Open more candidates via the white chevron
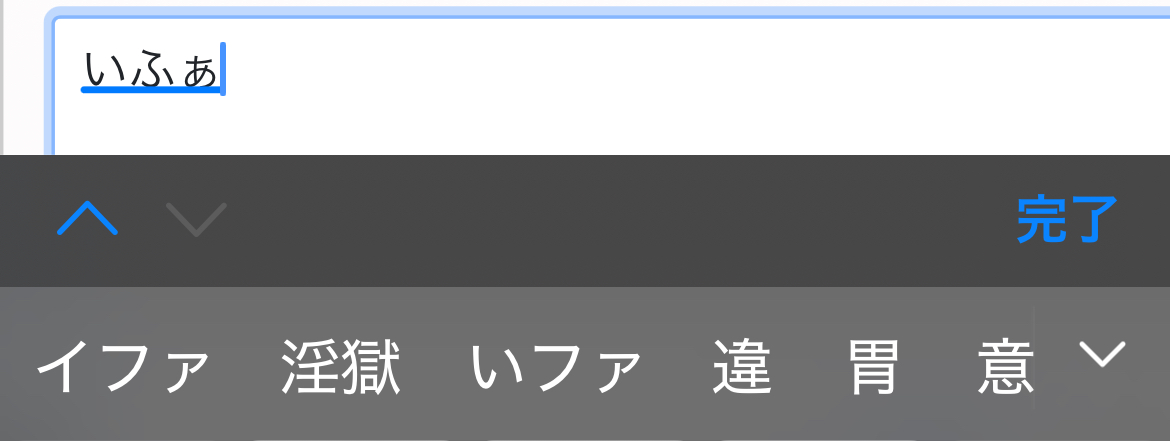 (x=1102, y=354)
